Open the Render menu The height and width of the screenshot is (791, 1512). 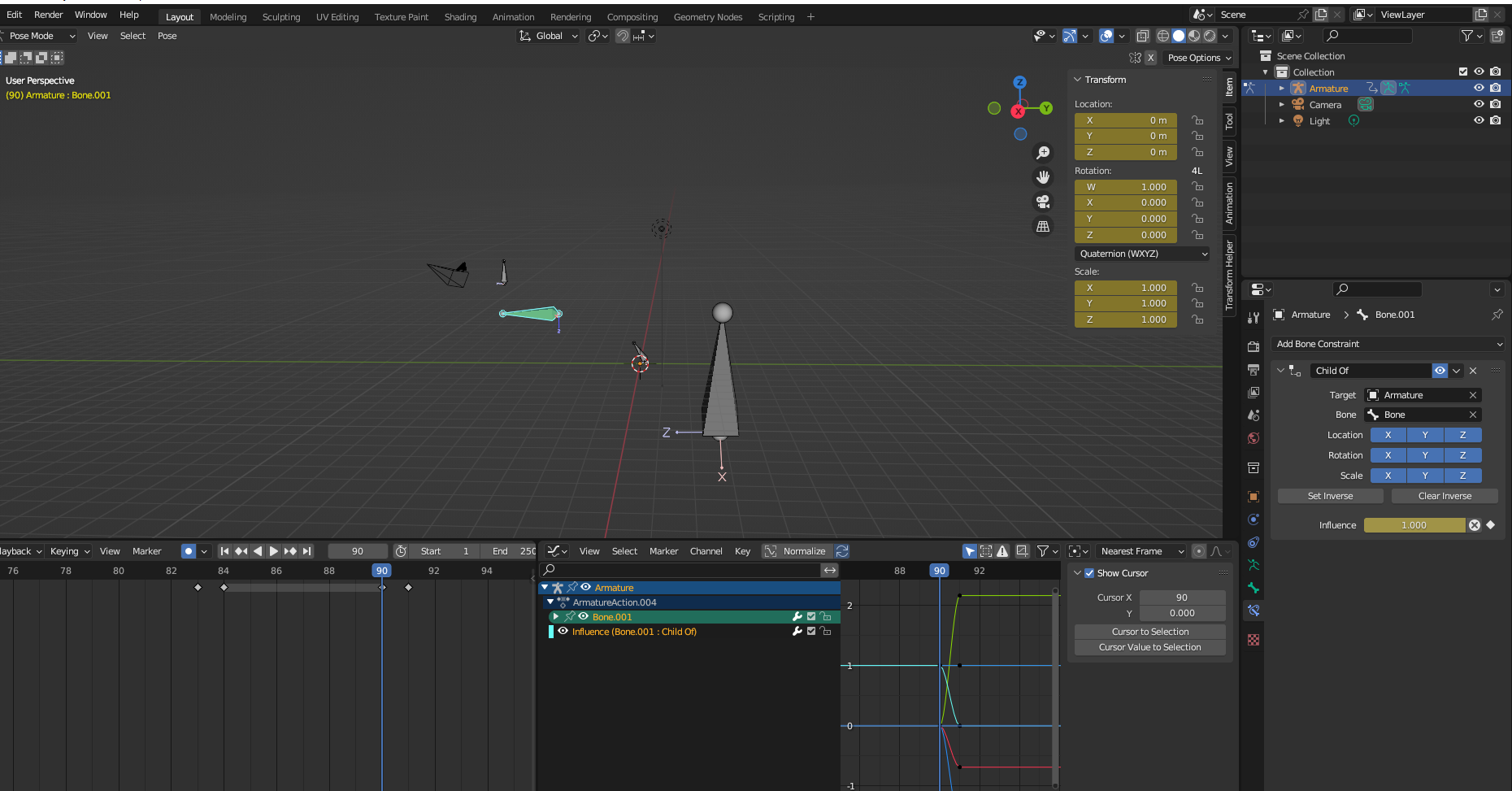coord(48,15)
